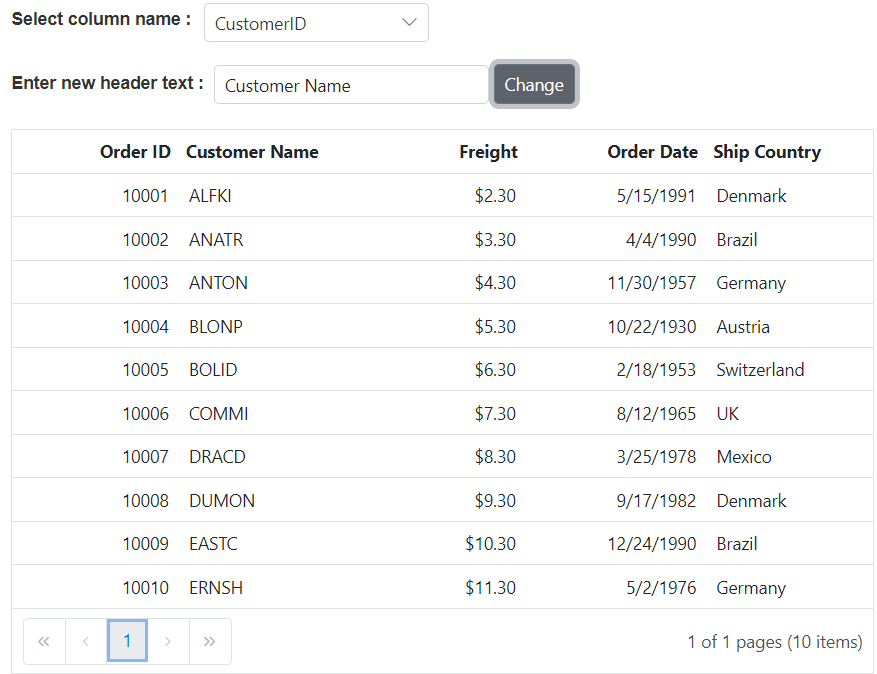877x674 pixels.
Task: Click Germany in row 10010
Action: pyautogui.click(x=751, y=588)
